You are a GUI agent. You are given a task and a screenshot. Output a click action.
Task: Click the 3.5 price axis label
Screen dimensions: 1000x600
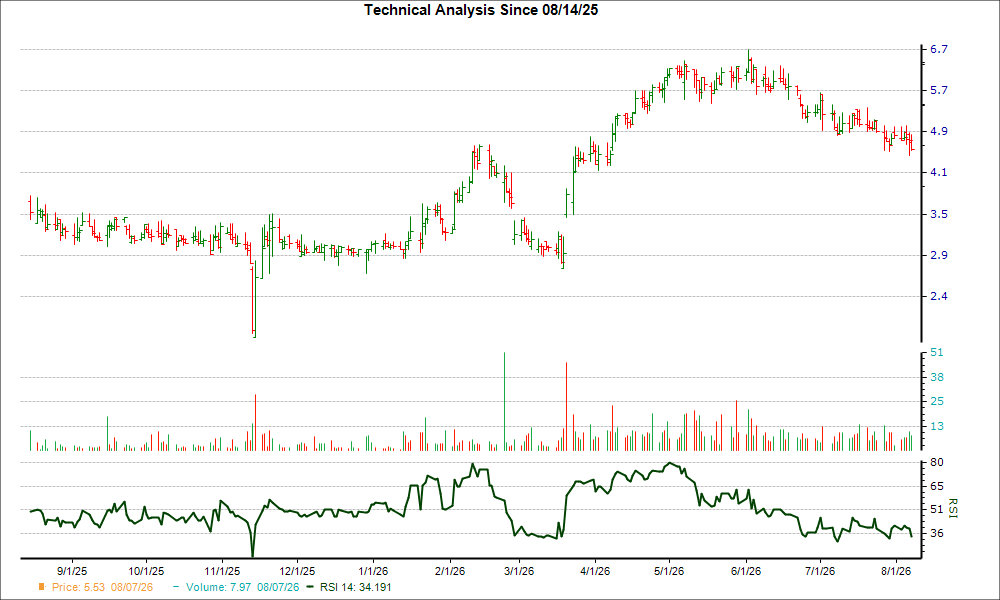click(x=939, y=214)
